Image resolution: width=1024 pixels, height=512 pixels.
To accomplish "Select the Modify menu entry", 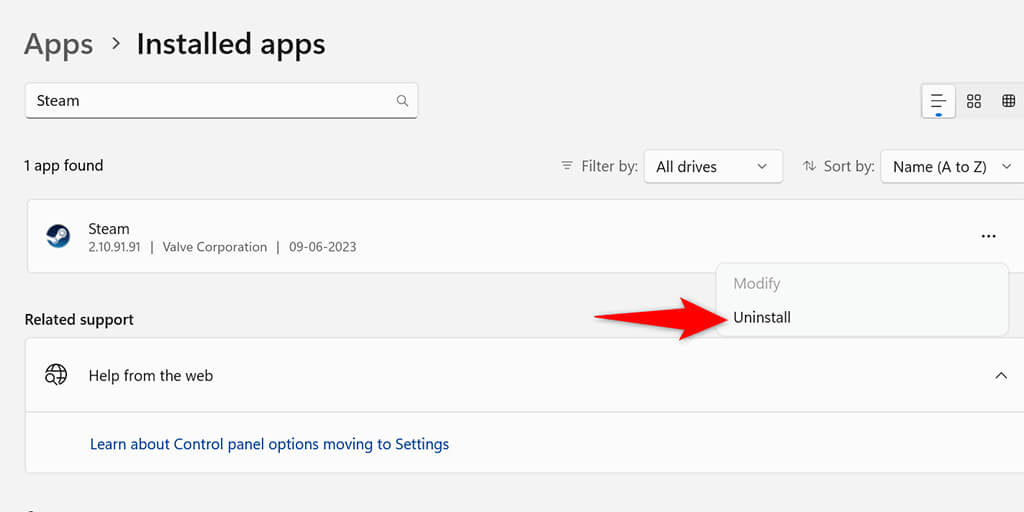I will click(x=757, y=284).
